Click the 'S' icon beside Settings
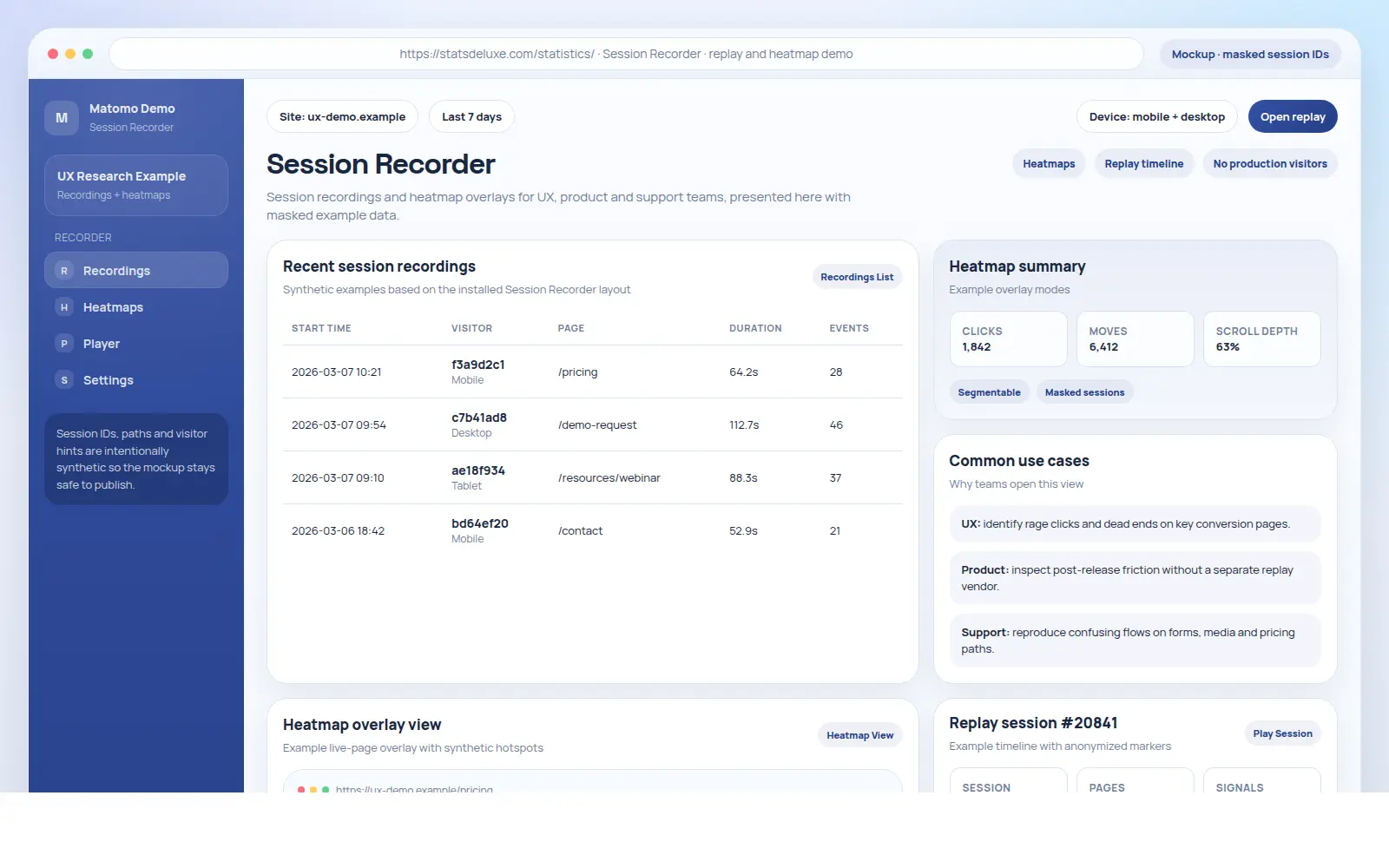This screenshot has width=1389, height=868. [x=64, y=380]
